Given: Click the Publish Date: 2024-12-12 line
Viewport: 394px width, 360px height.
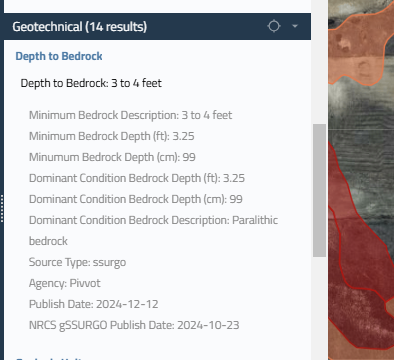Looking at the screenshot, I should [x=94, y=304].
